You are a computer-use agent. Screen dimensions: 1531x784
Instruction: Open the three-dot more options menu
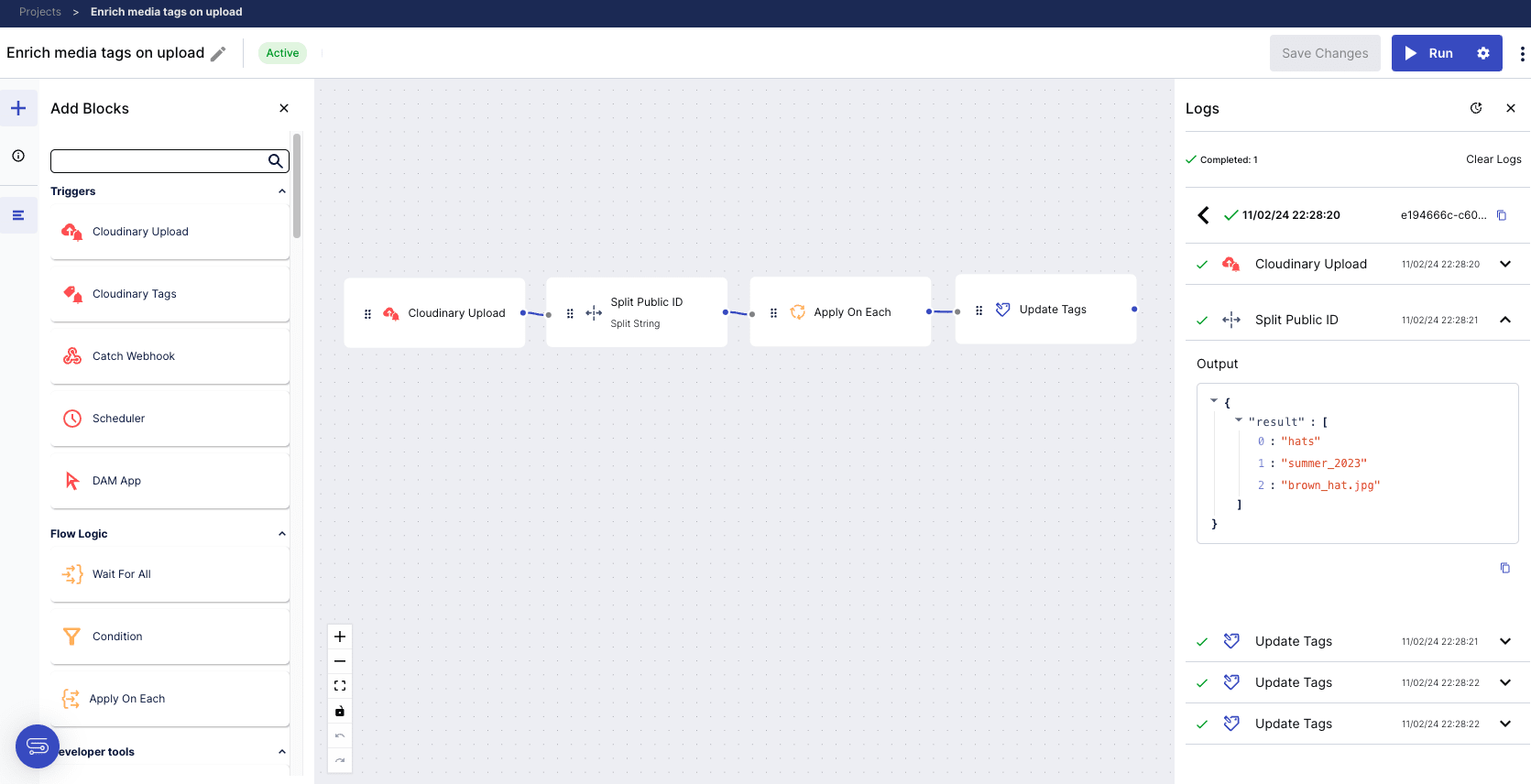click(1522, 53)
